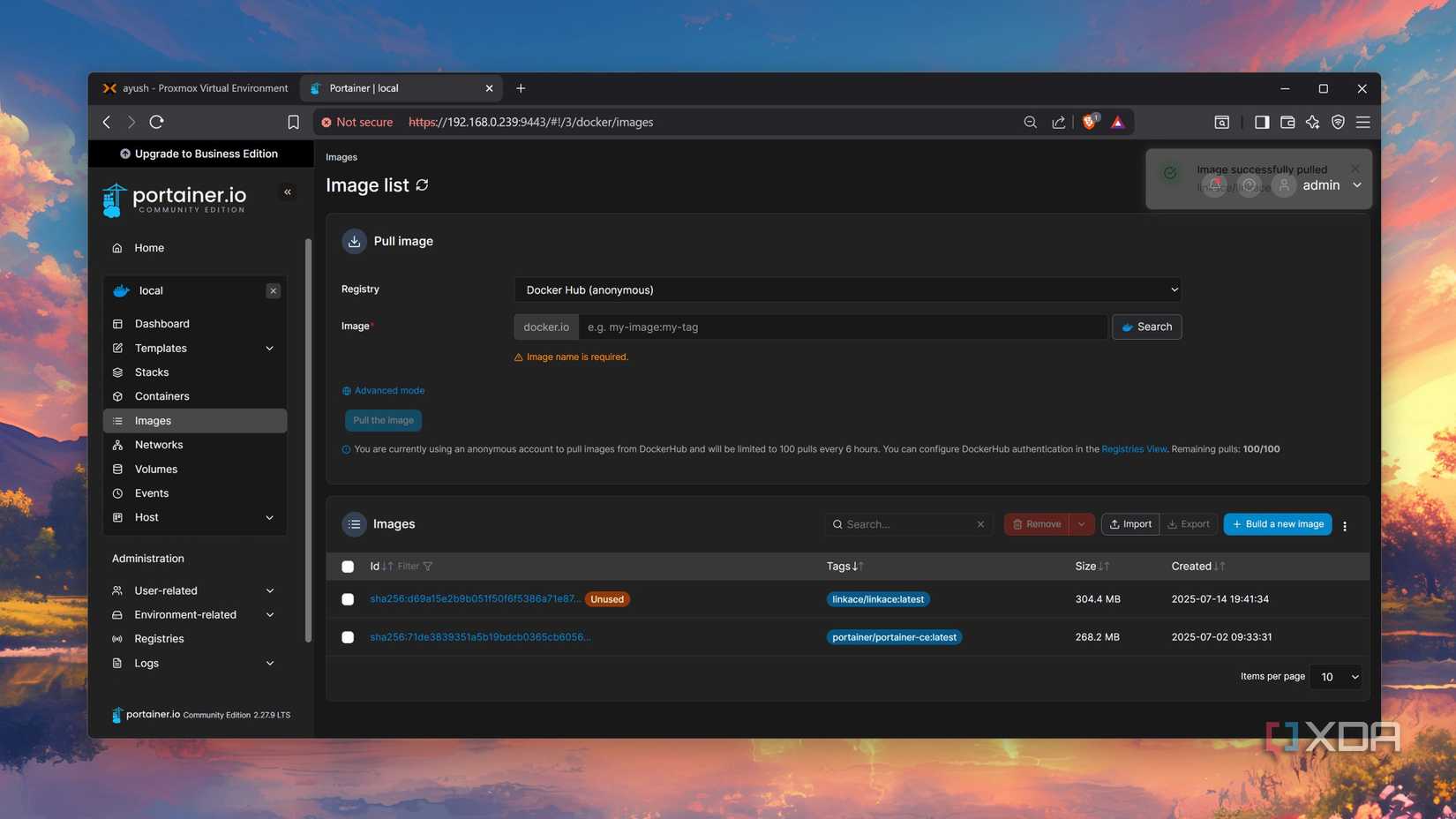Switch to the Proxmox Virtual Environment tab
This screenshot has width=1456, height=819.
[x=196, y=88]
